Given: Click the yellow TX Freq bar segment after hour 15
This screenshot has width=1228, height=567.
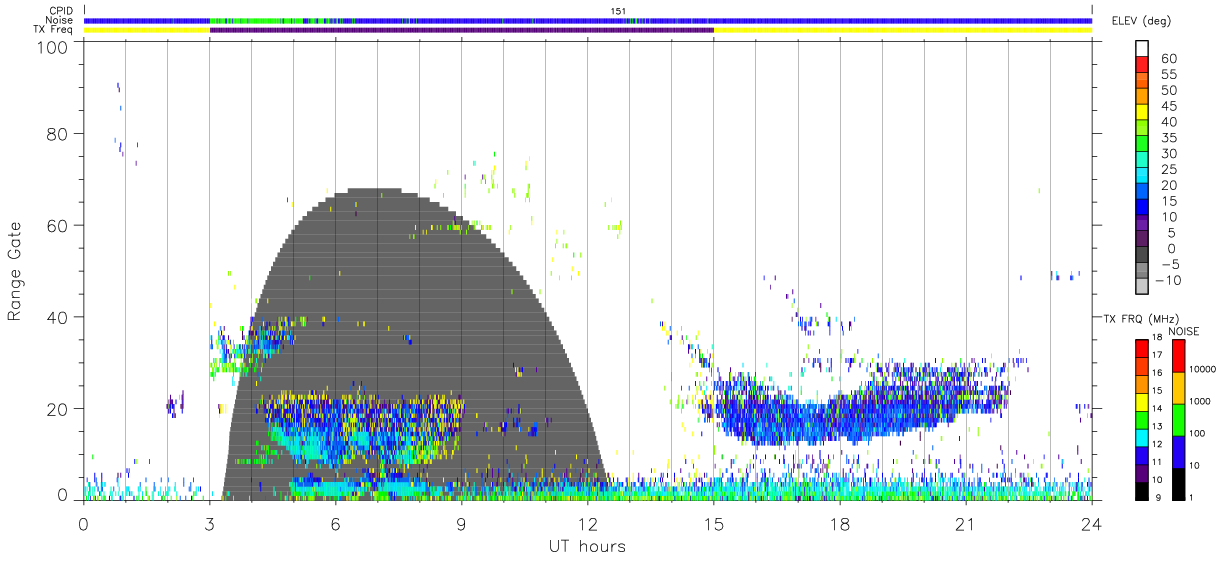Looking at the screenshot, I should click(x=902, y=30).
